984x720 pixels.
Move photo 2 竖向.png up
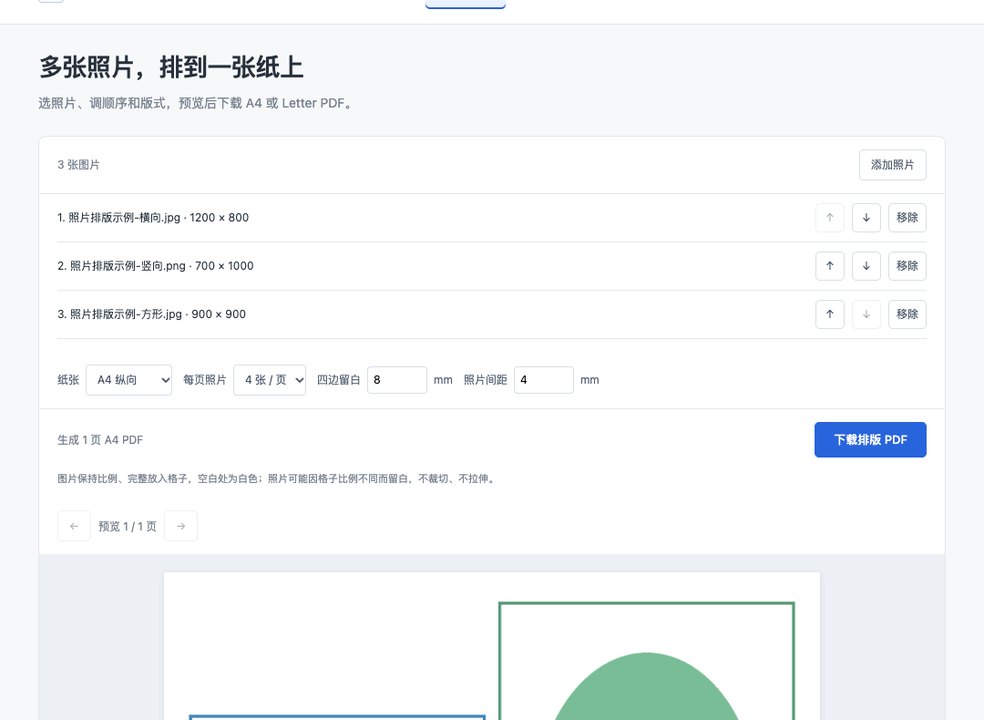830,266
